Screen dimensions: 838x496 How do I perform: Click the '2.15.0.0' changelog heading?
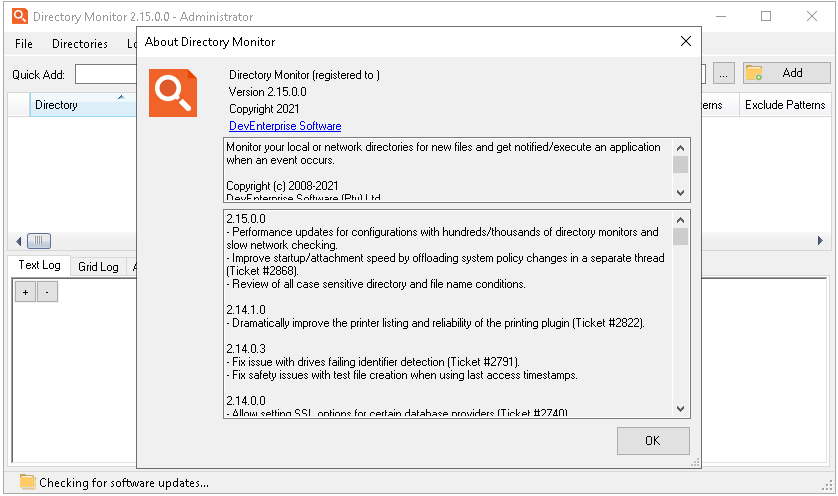tap(246, 219)
